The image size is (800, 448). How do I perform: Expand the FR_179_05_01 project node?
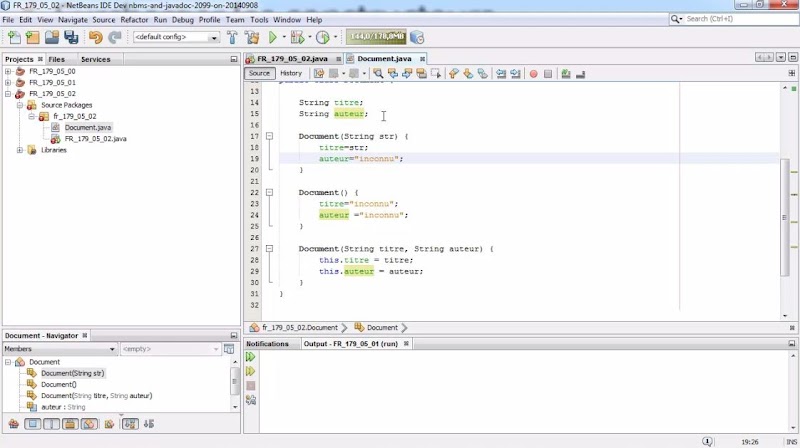8,83
